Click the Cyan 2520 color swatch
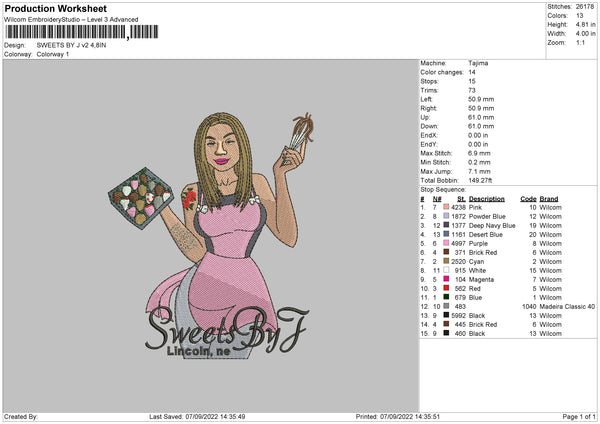The image size is (600, 424). [x=446, y=261]
